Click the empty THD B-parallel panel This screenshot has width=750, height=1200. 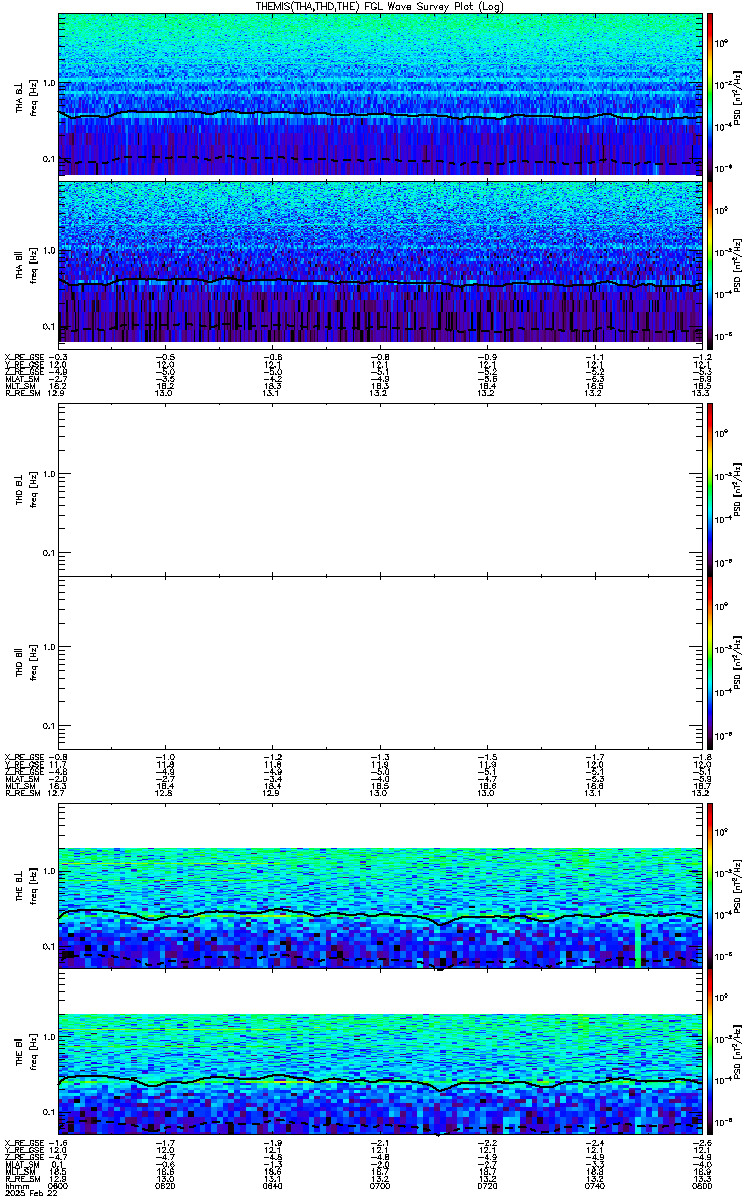(381, 662)
